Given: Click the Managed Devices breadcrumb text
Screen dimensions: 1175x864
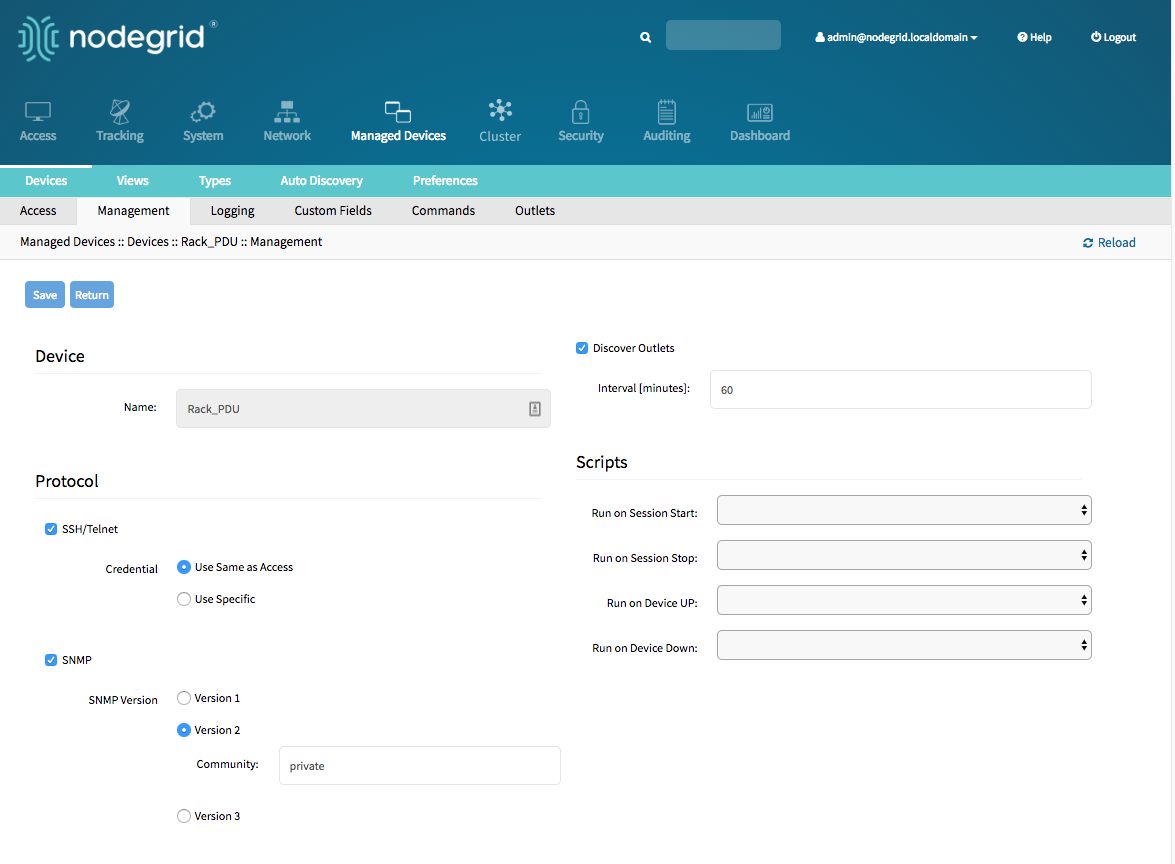Looking at the screenshot, I should (x=67, y=242).
